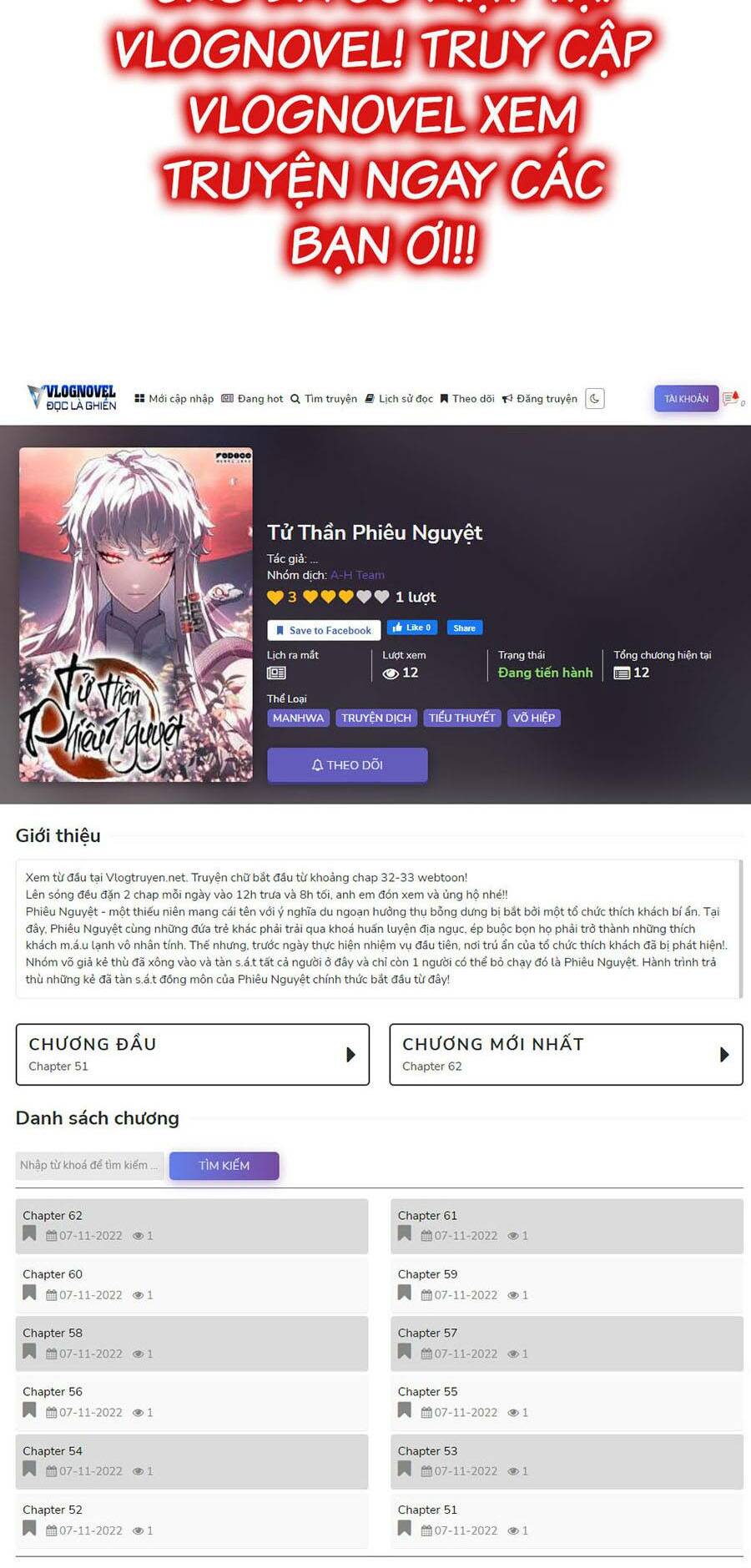Viewport: 751px width, 1568px height.
Task: Open notifications bell icon
Action: [x=732, y=398]
